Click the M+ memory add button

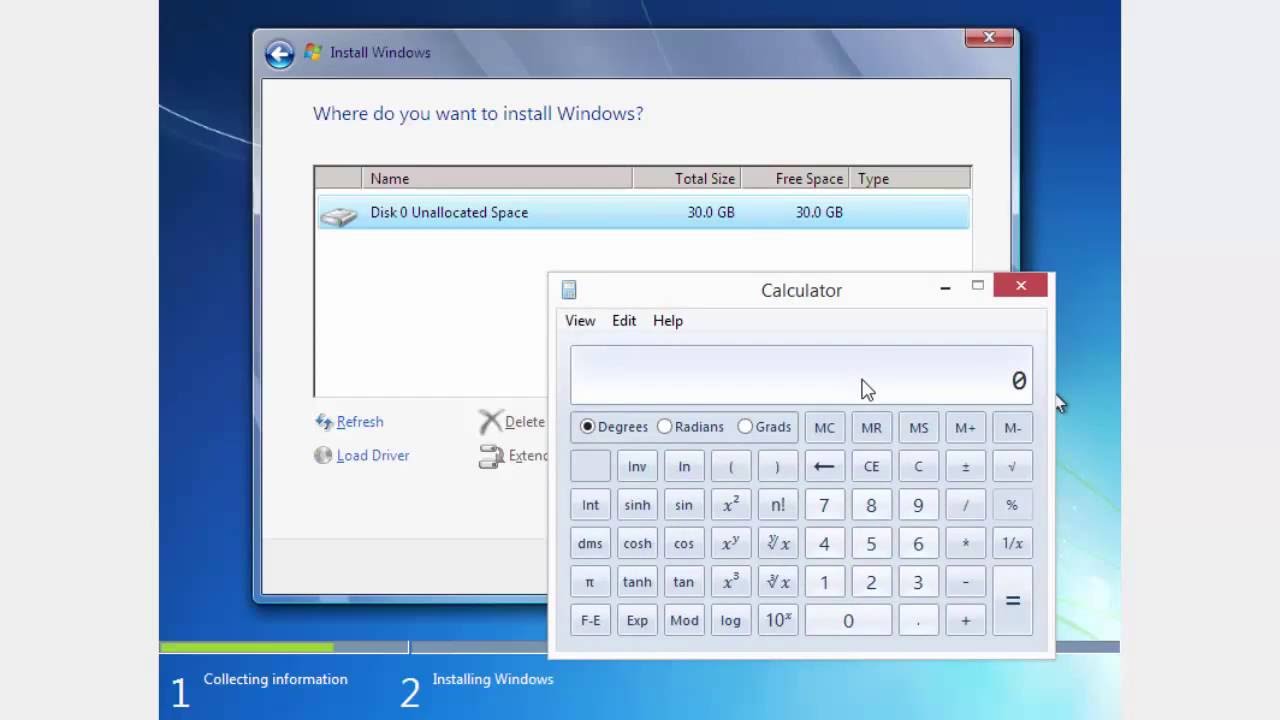[x=965, y=428]
